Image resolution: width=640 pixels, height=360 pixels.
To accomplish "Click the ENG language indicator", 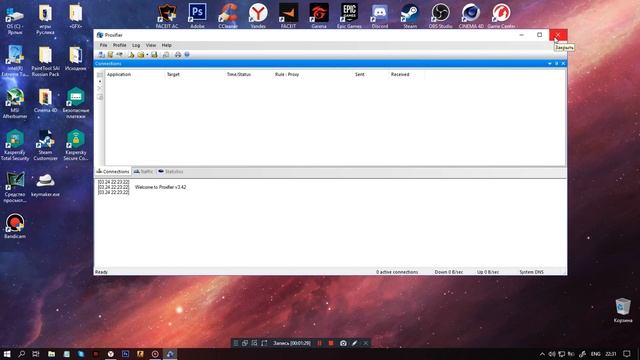I will (x=596, y=354).
